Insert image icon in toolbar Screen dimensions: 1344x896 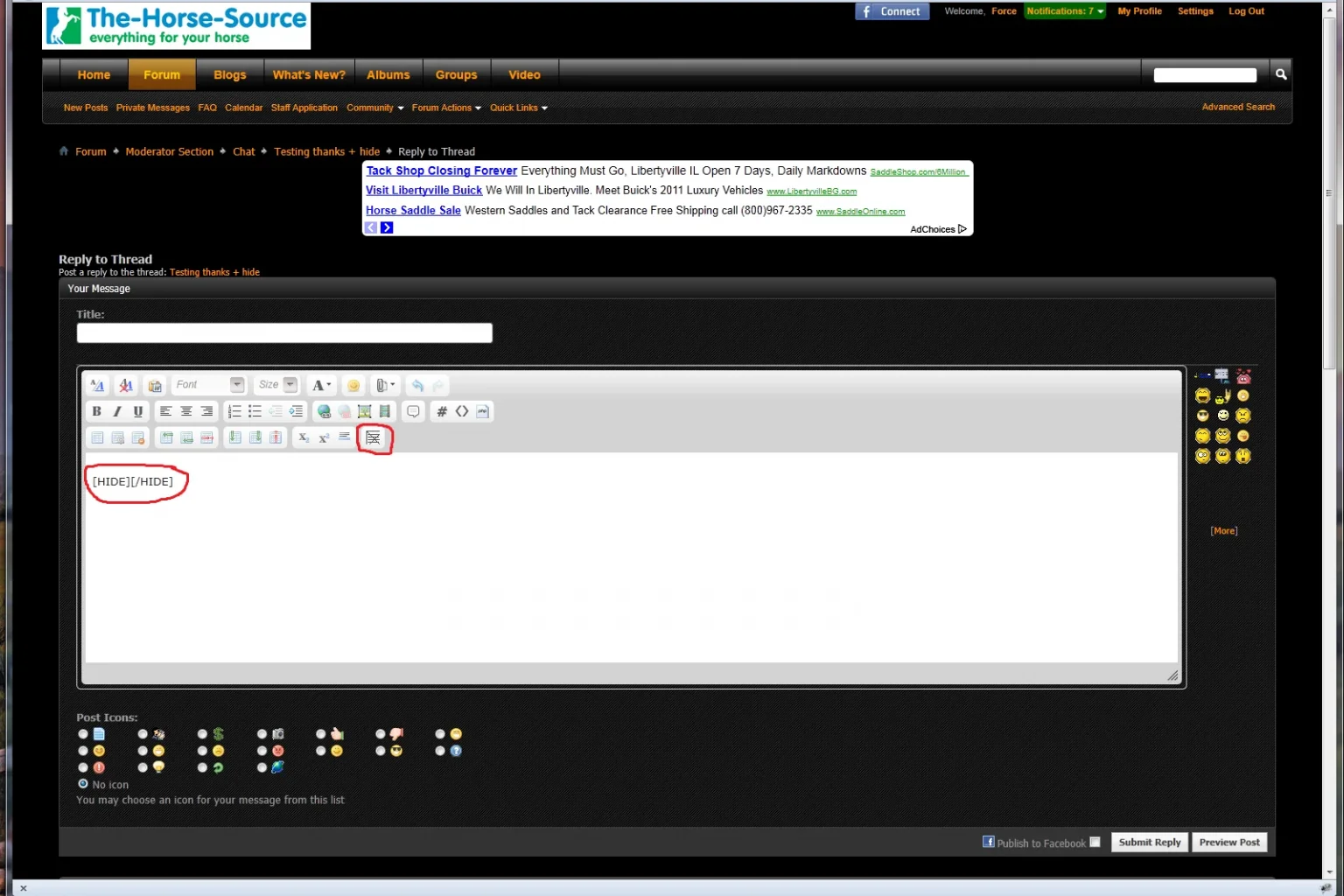tap(365, 411)
